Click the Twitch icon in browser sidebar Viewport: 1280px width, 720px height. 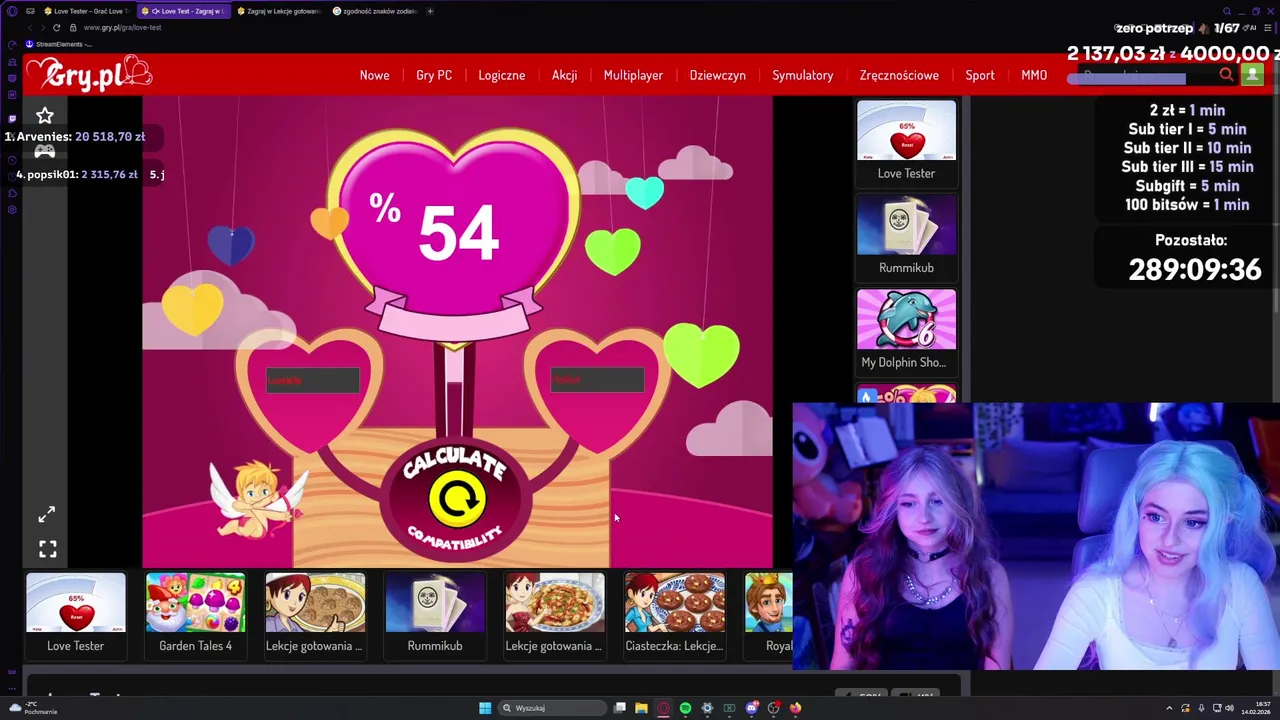pyautogui.click(x=12, y=118)
